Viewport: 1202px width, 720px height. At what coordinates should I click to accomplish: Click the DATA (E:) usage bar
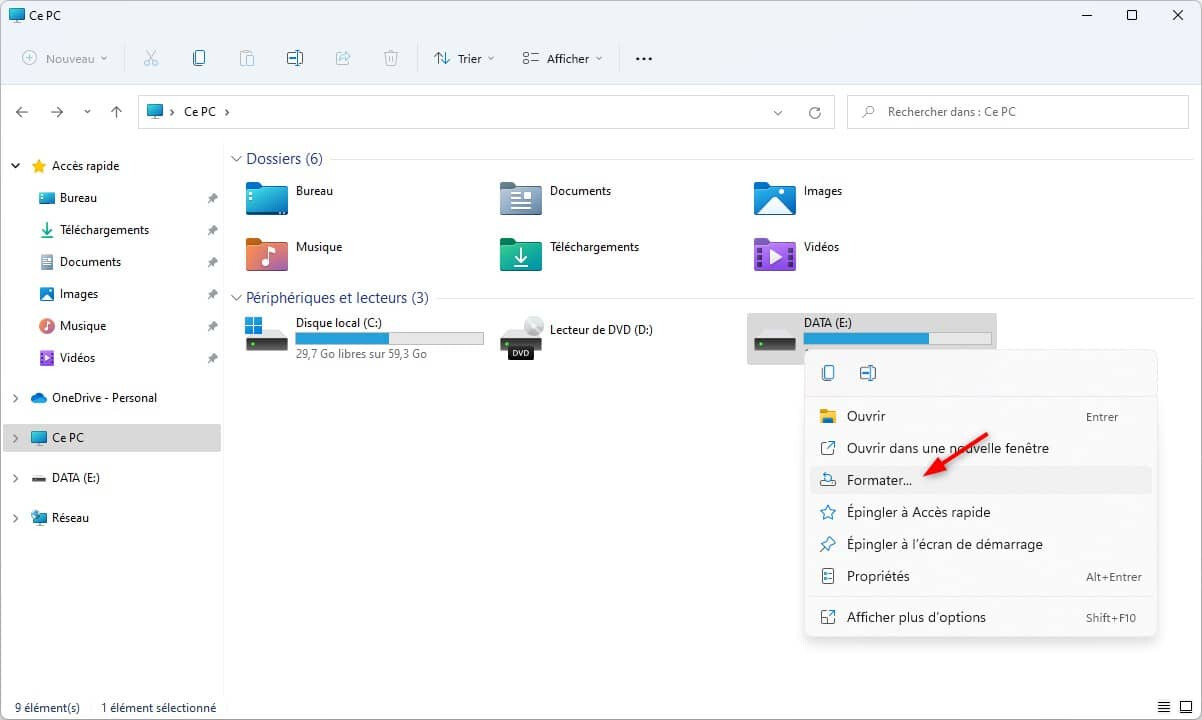point(897,339)
